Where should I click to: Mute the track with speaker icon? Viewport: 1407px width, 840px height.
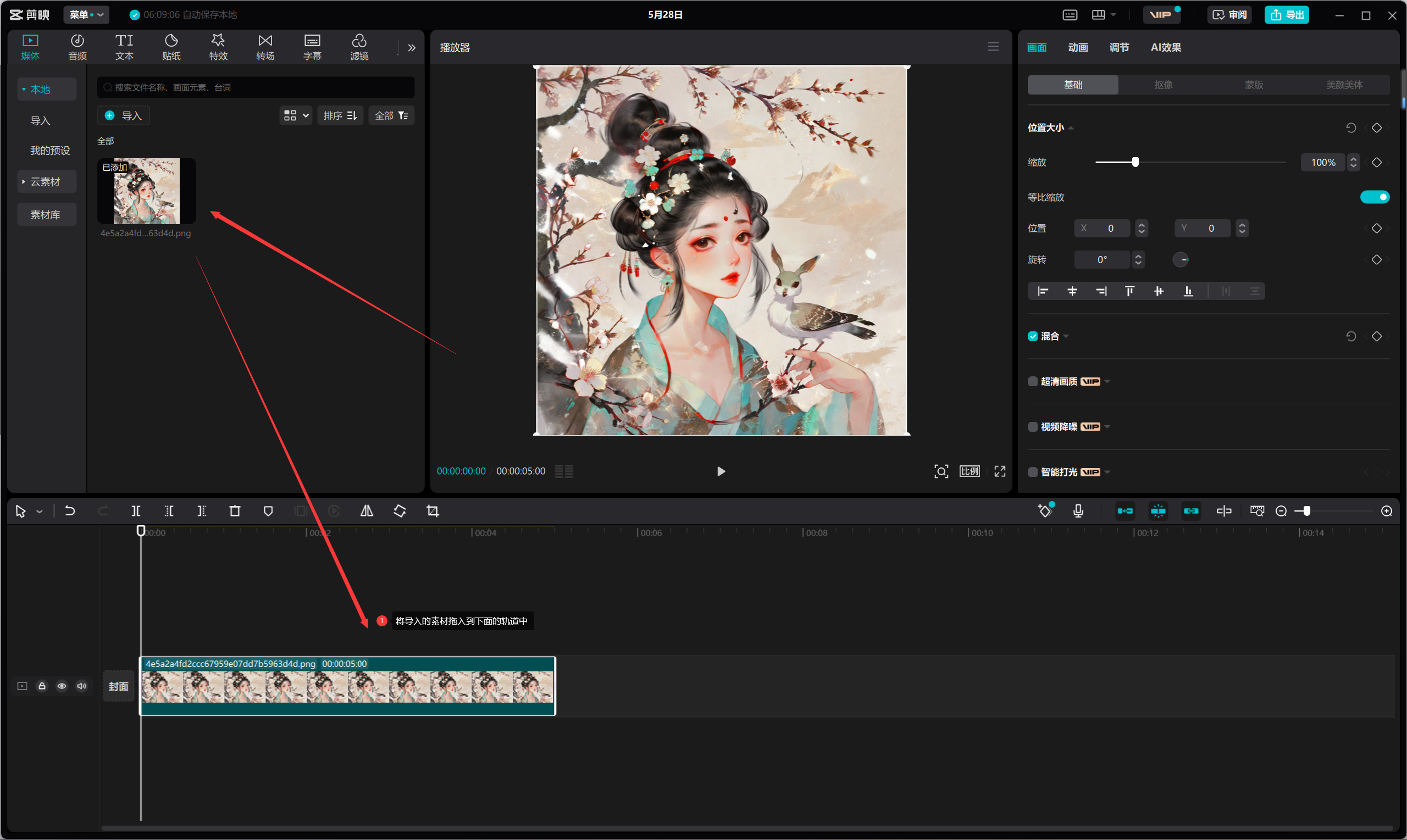(81, 686)
